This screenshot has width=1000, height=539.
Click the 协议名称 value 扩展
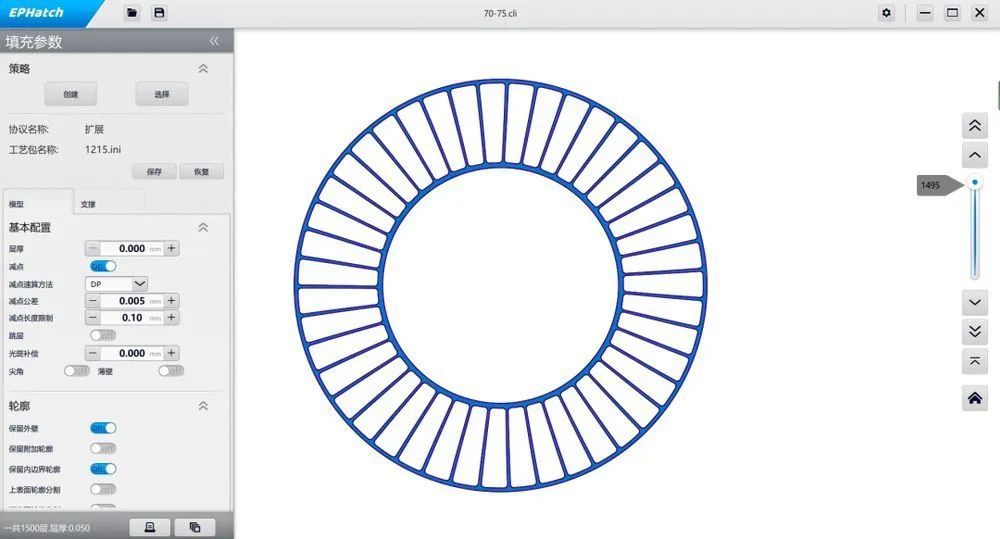pyautogui.click(x=94, y=129)
